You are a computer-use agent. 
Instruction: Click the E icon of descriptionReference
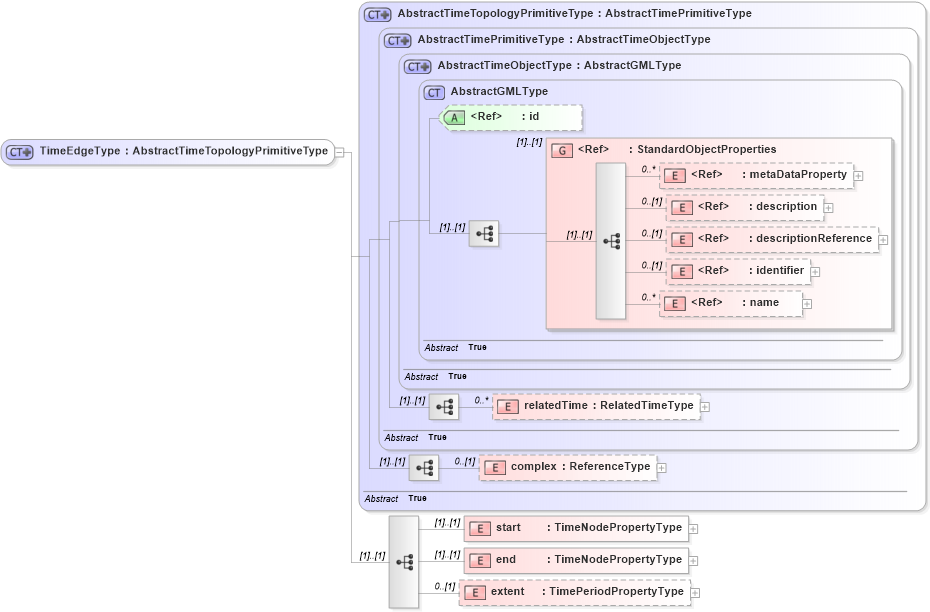pos(682,240)
